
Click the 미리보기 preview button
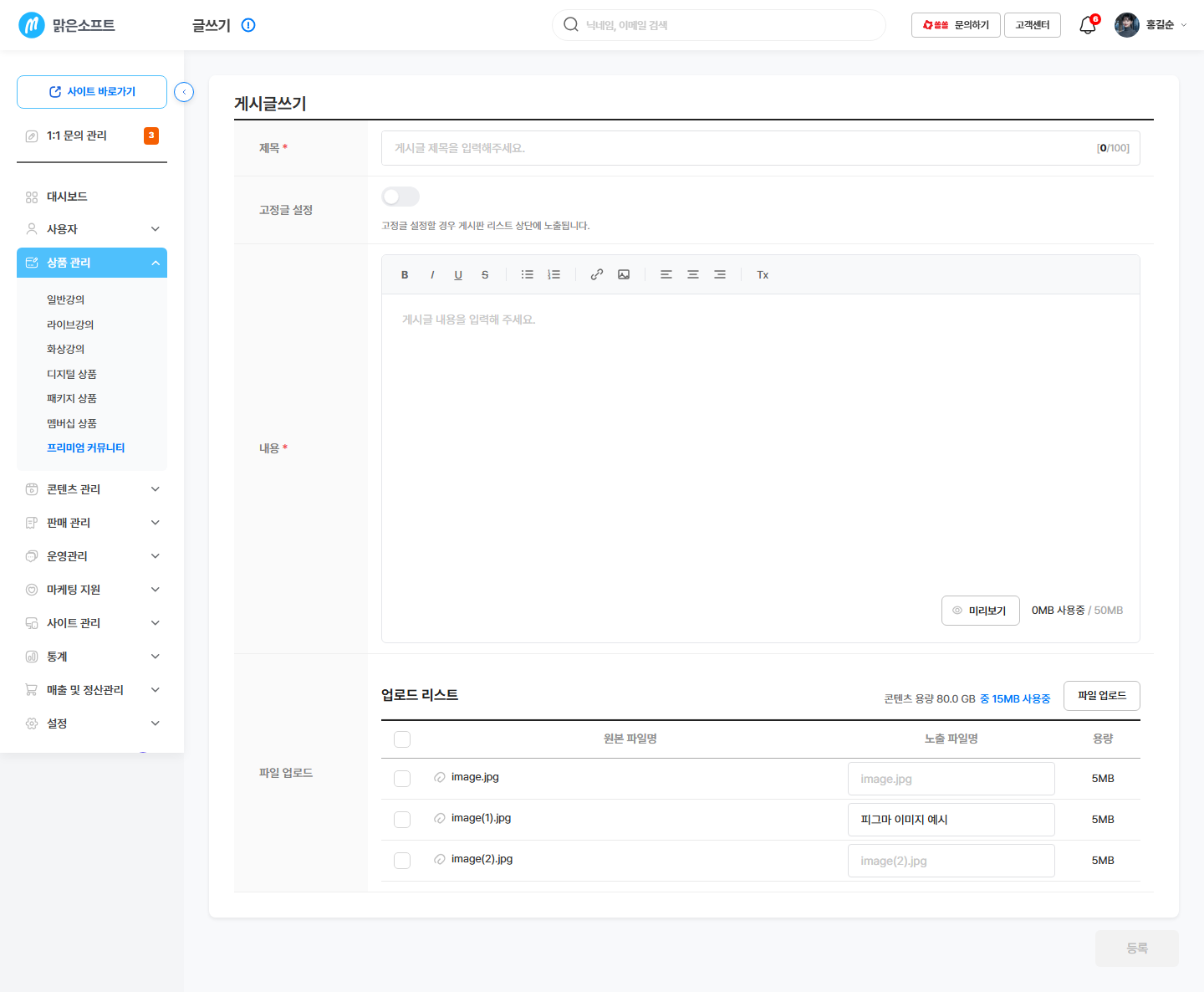[981, 611]
